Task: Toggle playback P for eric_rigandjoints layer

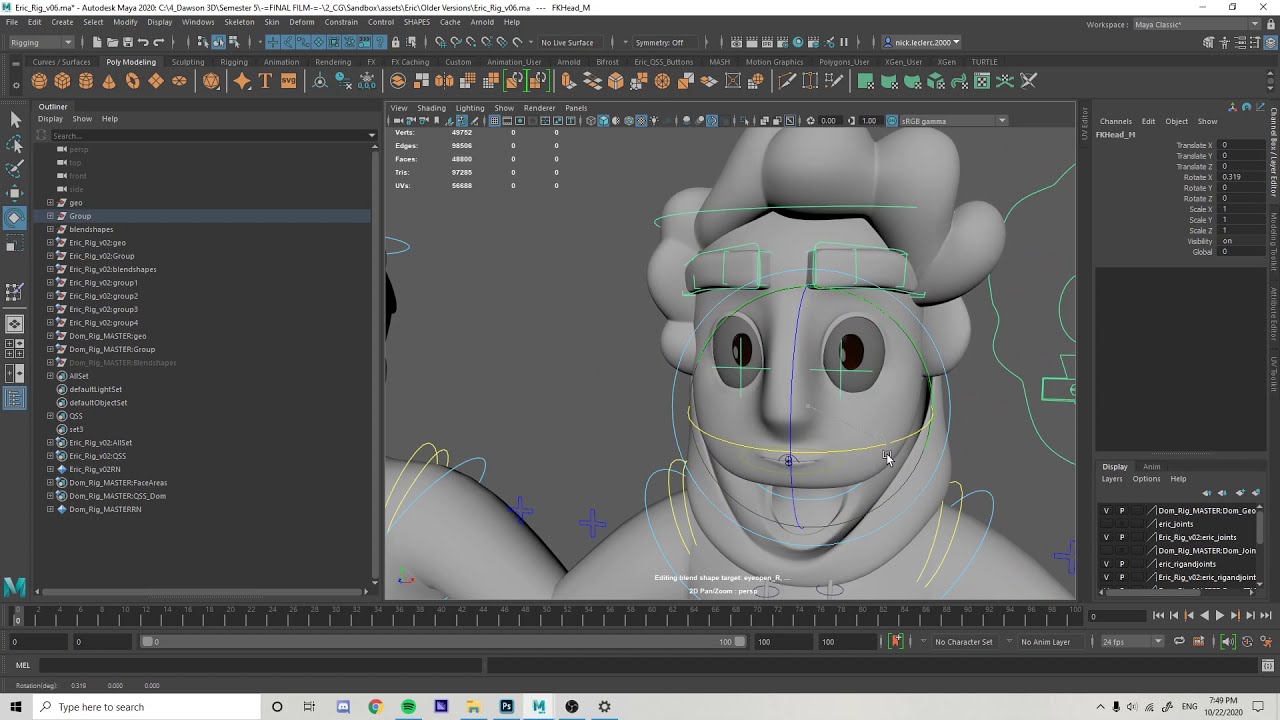Action: point(1121,564)
